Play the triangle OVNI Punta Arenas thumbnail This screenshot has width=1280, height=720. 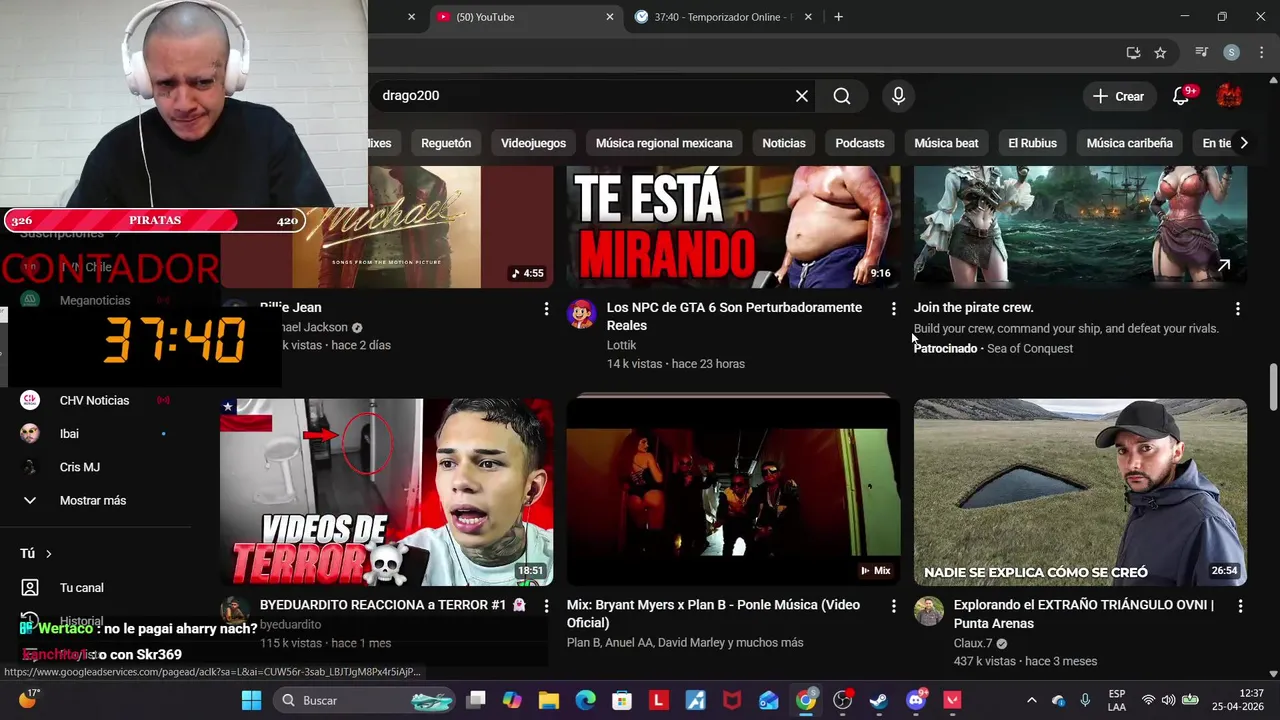1080,492
